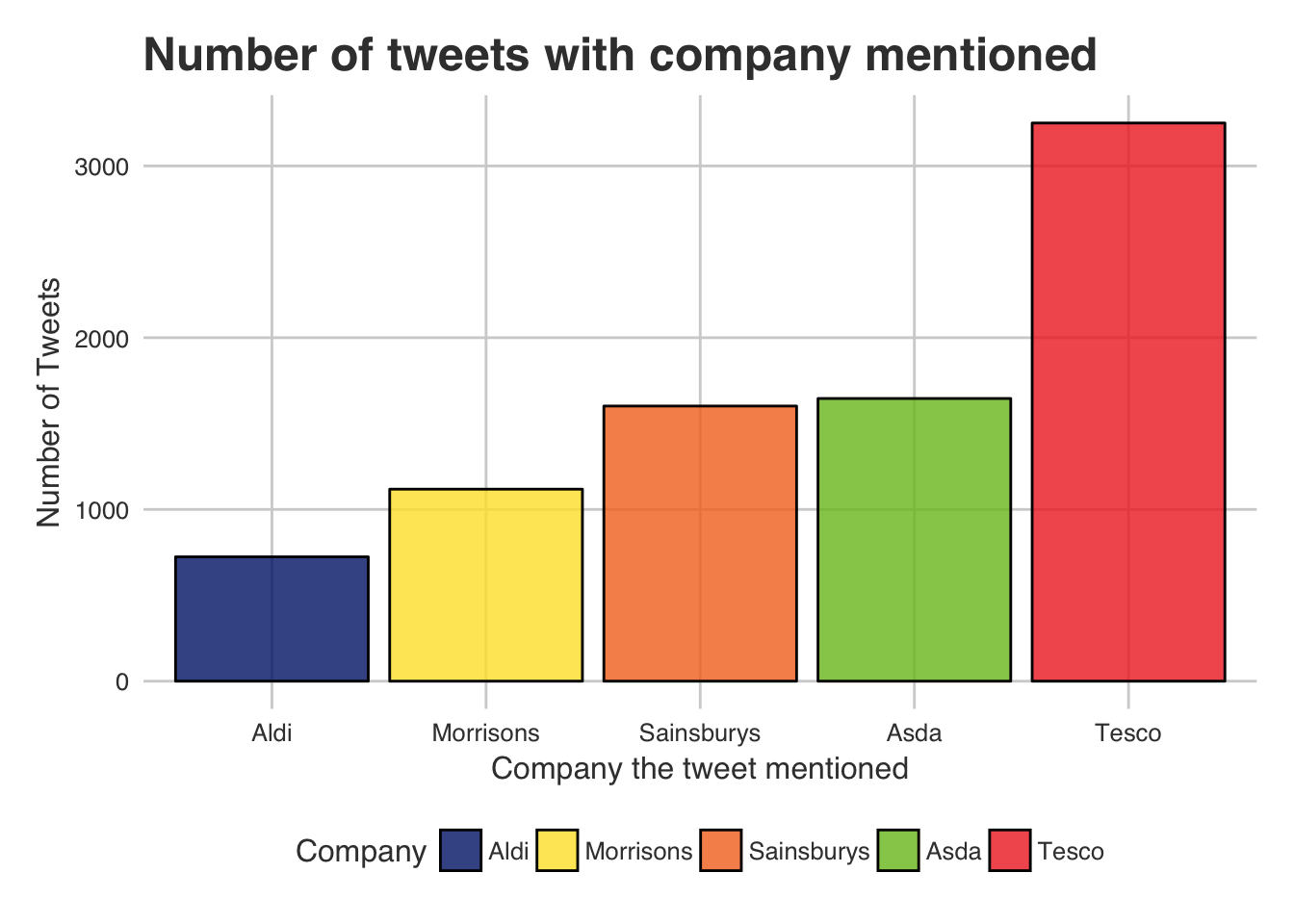Click the 'Company the tweet mentioned' x-axis title
Screen dimensions: 1294x924
tap(700, 769)
